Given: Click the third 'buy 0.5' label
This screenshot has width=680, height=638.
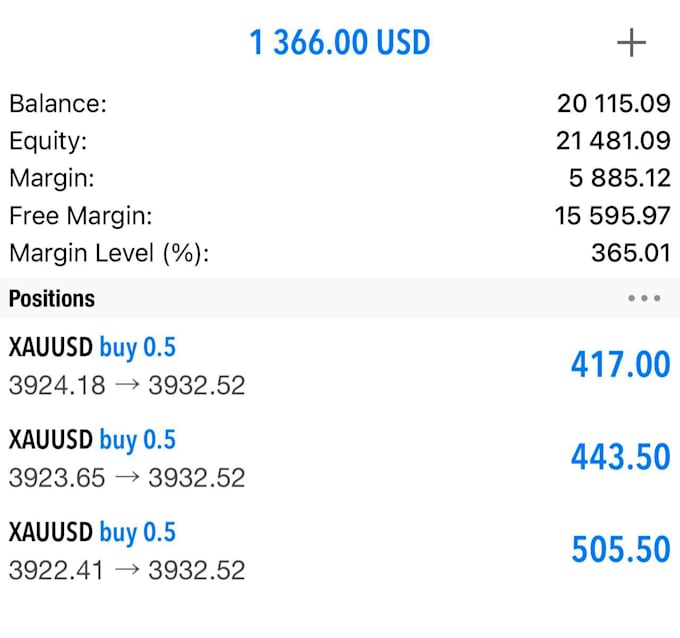Looking at the screenshot, I should pos(137,532).
